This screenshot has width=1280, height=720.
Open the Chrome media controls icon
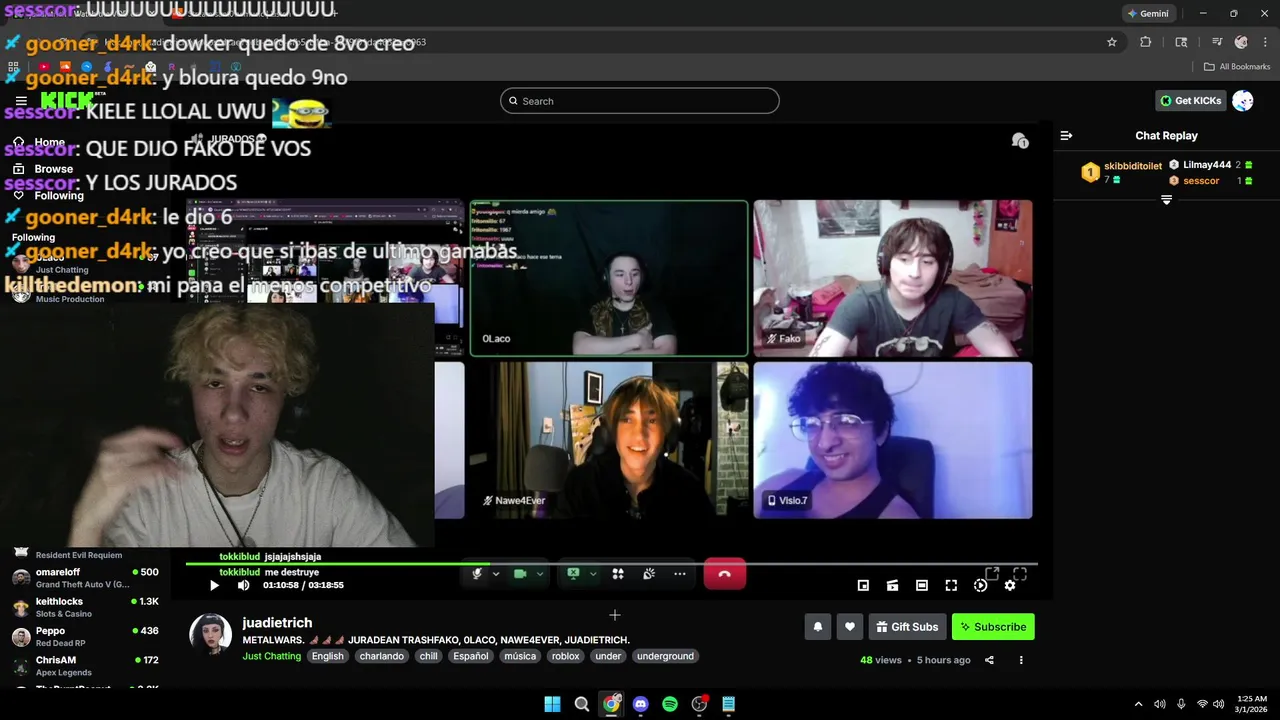1217,42
